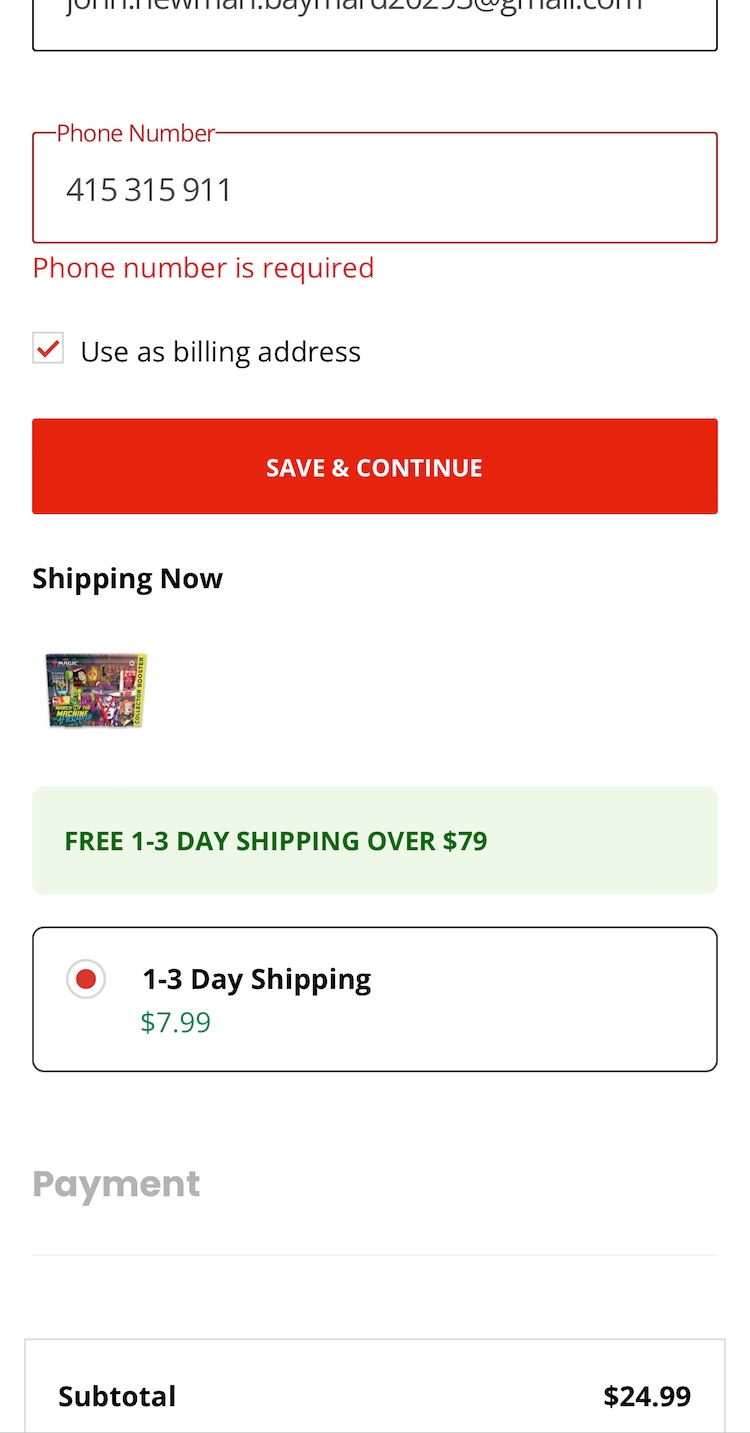Screen dimensions: 750x1433
Task: Select the 1-3 Day Shipping radio button
Action: coord(86,979)
